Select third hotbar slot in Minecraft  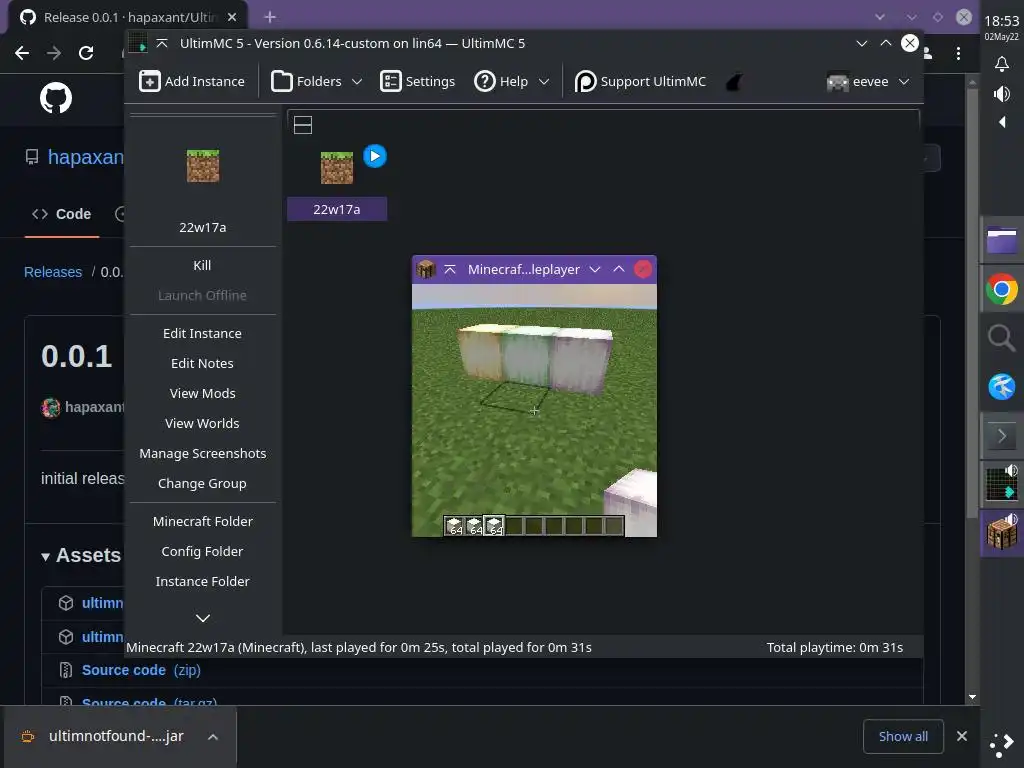tap(494, 526)
